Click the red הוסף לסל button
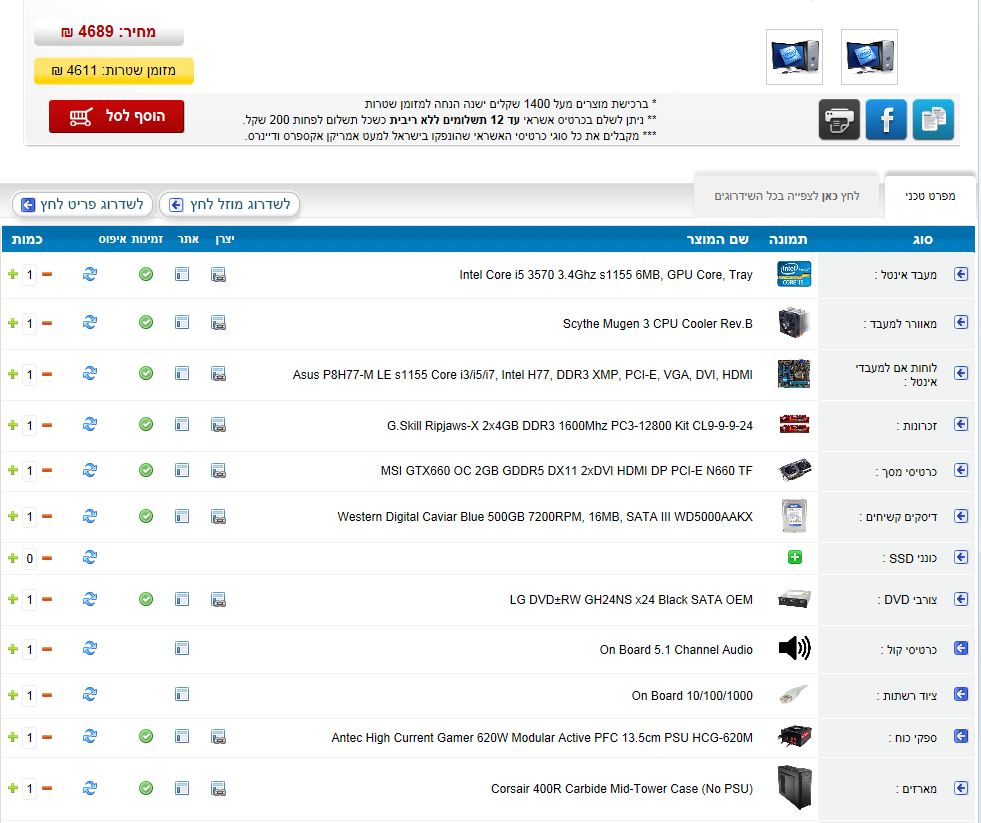The width and height of the screenshot is (981, 823). 116,116
